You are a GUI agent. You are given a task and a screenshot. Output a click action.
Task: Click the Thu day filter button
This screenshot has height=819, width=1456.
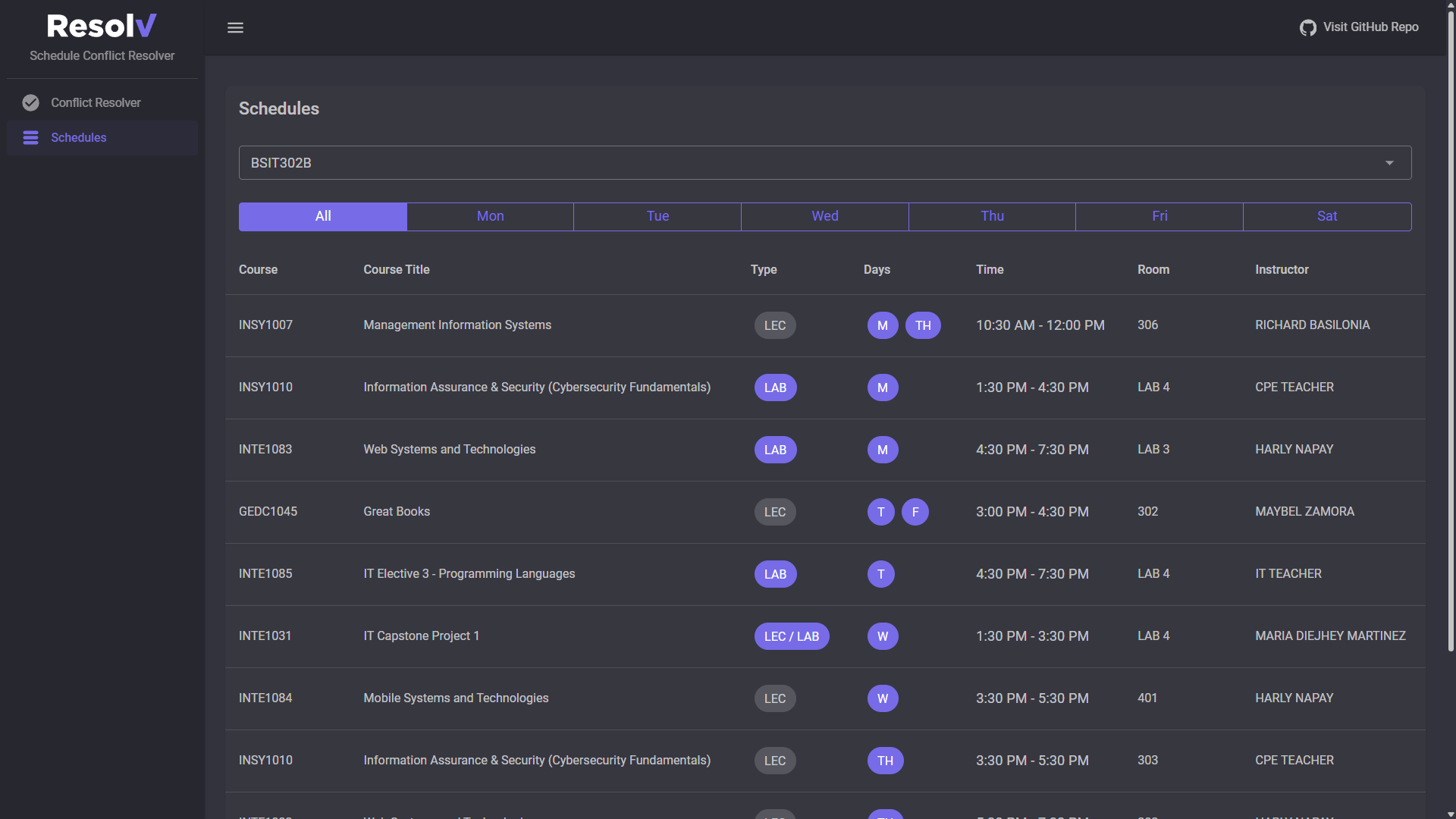[992, 216]
